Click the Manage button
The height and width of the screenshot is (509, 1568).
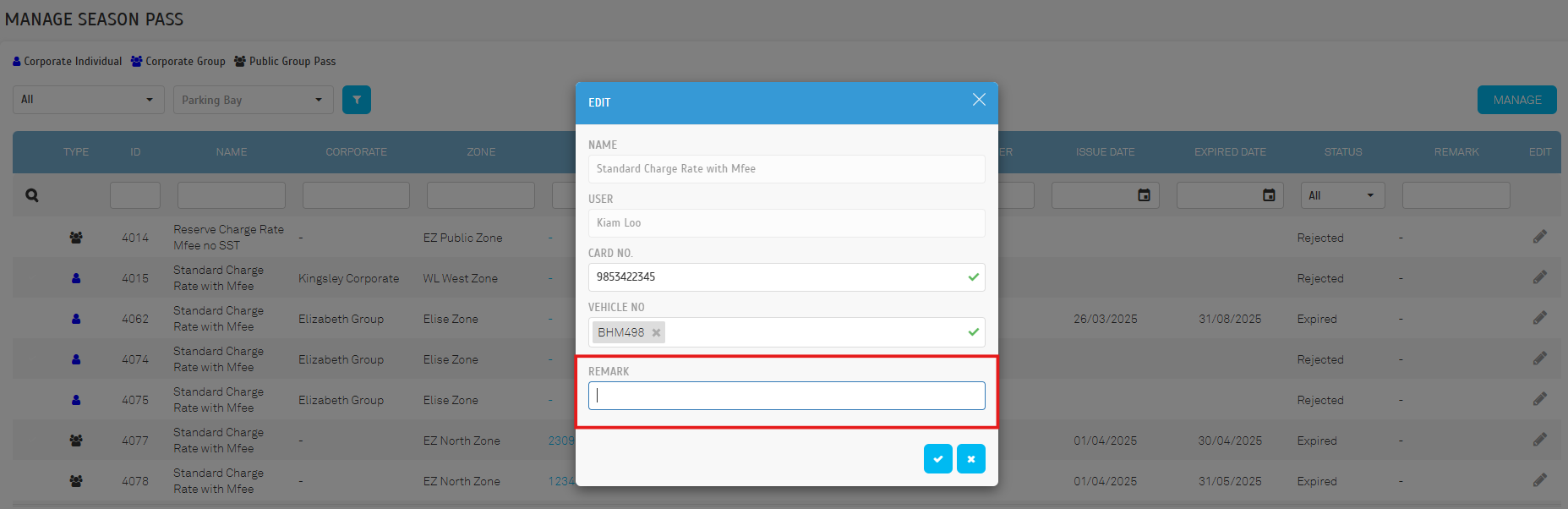click(1516, 100)
